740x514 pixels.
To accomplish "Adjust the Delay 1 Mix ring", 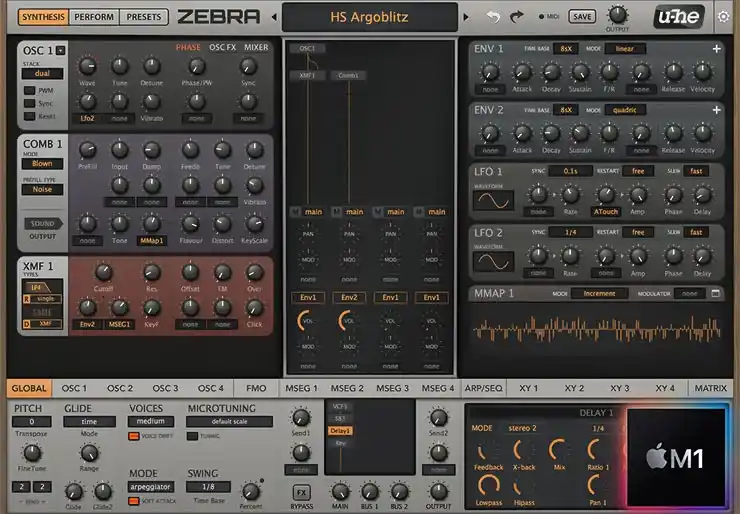I will click(559, 450).
